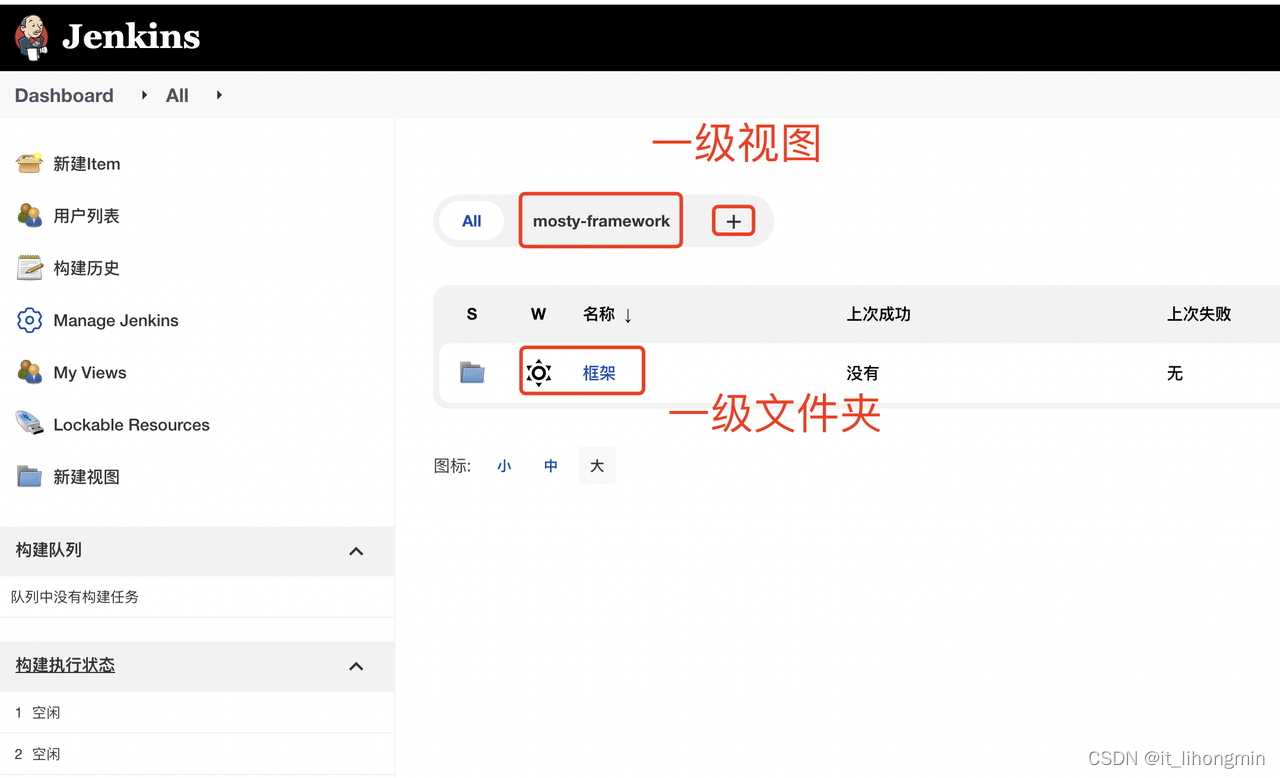Click the 用户列表 people icon
Screen dimensions: 1280x778
click(30, 215)
